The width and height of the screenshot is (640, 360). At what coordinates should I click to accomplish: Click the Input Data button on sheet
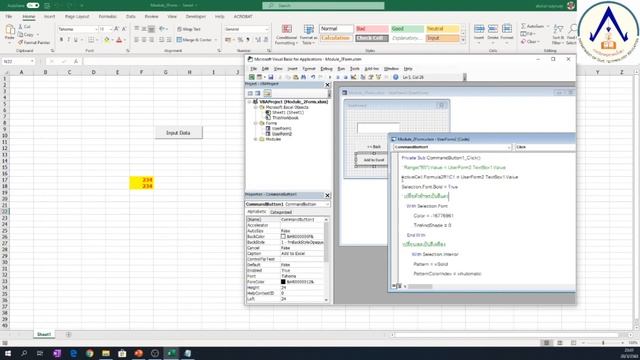click(x=178, y=133)
